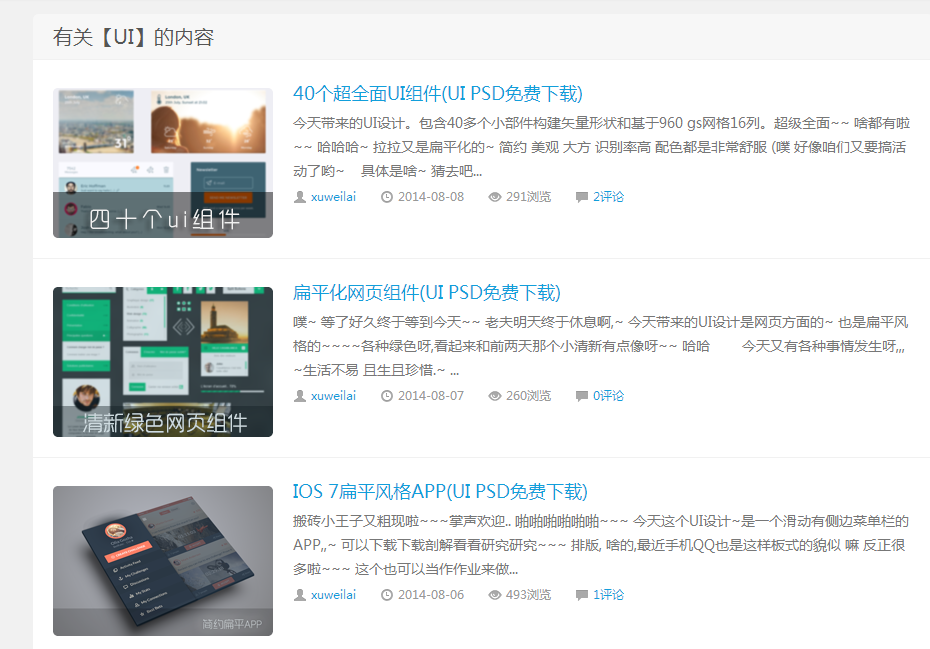The width and height of the screenshot is (930, 649).
Task: Click the eye icon showing 291浏览
Action: (494, 197)
